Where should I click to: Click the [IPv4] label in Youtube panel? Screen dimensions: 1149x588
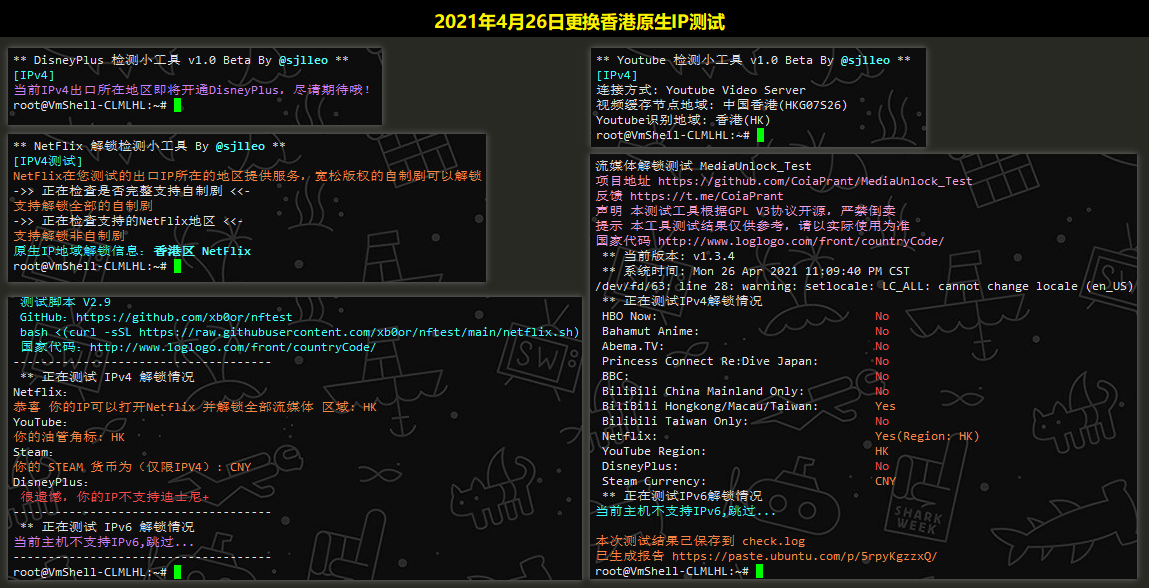[x=617, y=76]
